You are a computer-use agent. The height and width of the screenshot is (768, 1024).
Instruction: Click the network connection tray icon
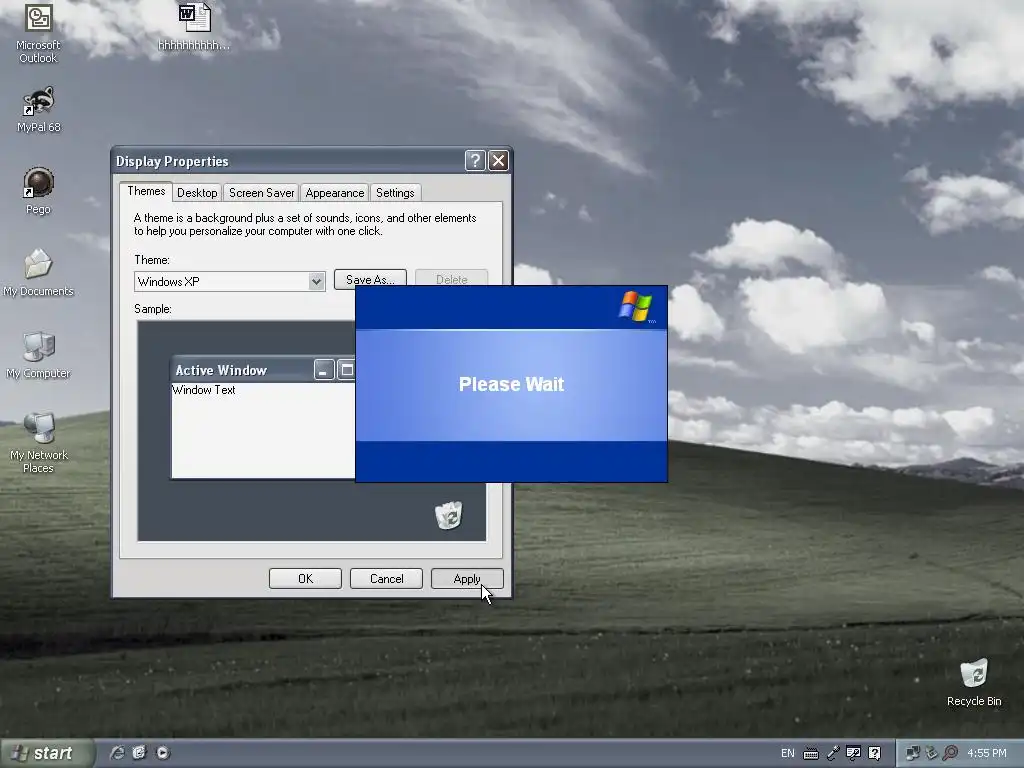point(913,753)
